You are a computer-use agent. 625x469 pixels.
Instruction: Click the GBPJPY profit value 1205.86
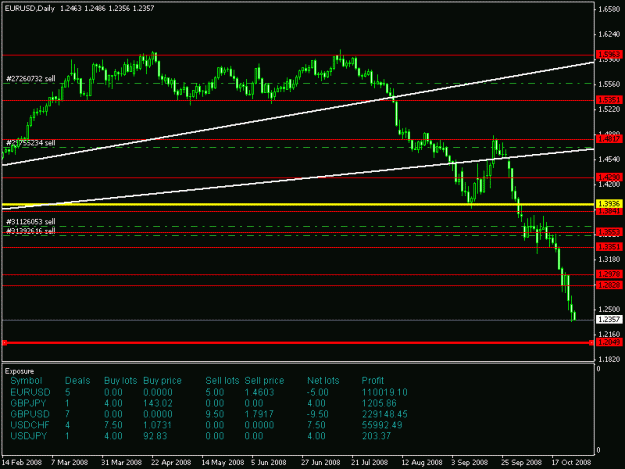379,403
